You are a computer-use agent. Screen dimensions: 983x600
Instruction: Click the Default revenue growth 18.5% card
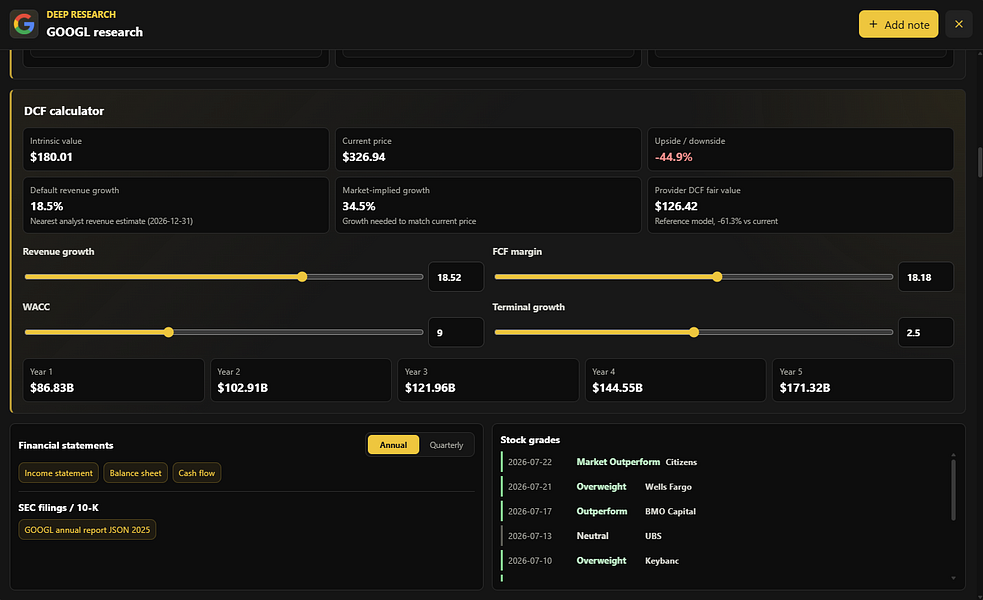(x=176, y=205)
